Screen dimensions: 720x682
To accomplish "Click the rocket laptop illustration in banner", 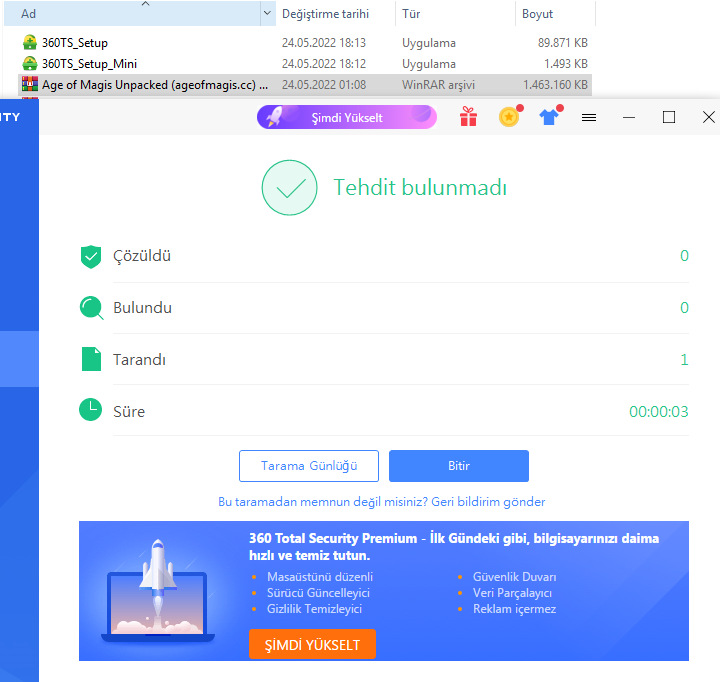I will click(x=158, y=591).
